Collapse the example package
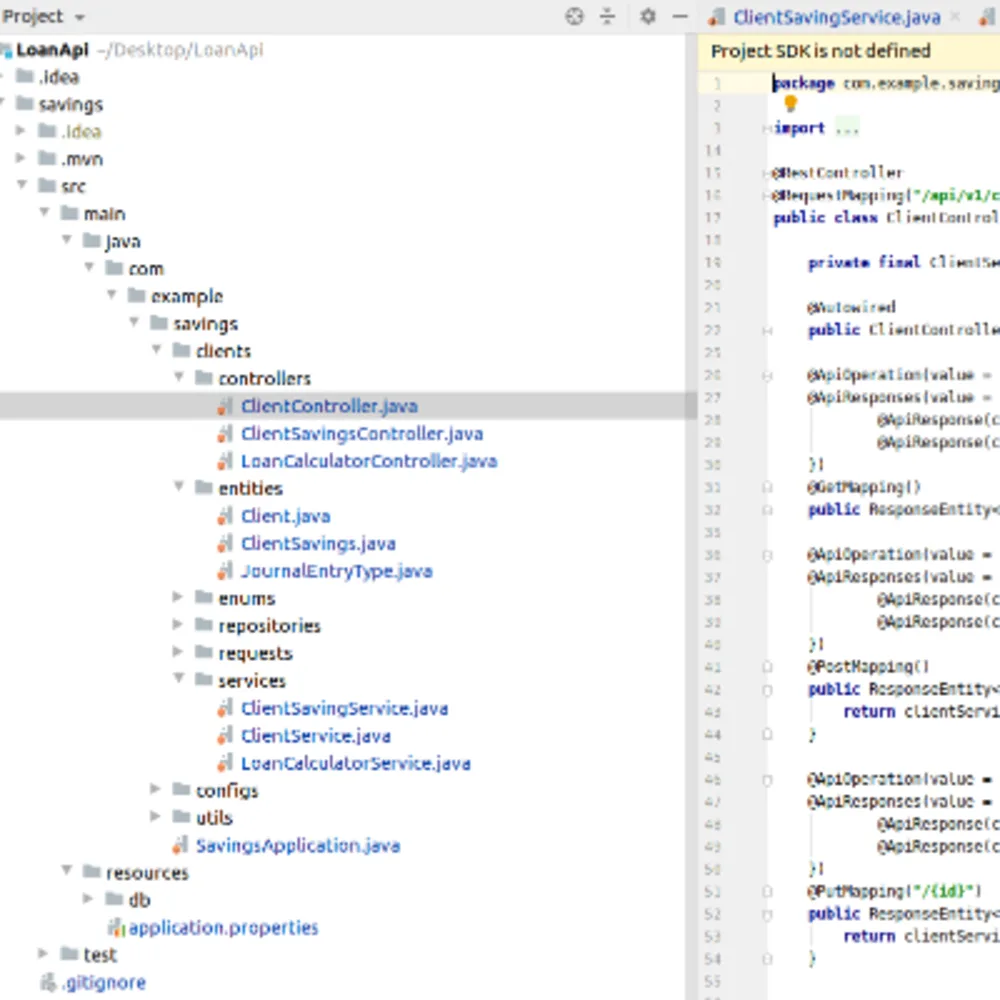 click(x=112, y=295)
